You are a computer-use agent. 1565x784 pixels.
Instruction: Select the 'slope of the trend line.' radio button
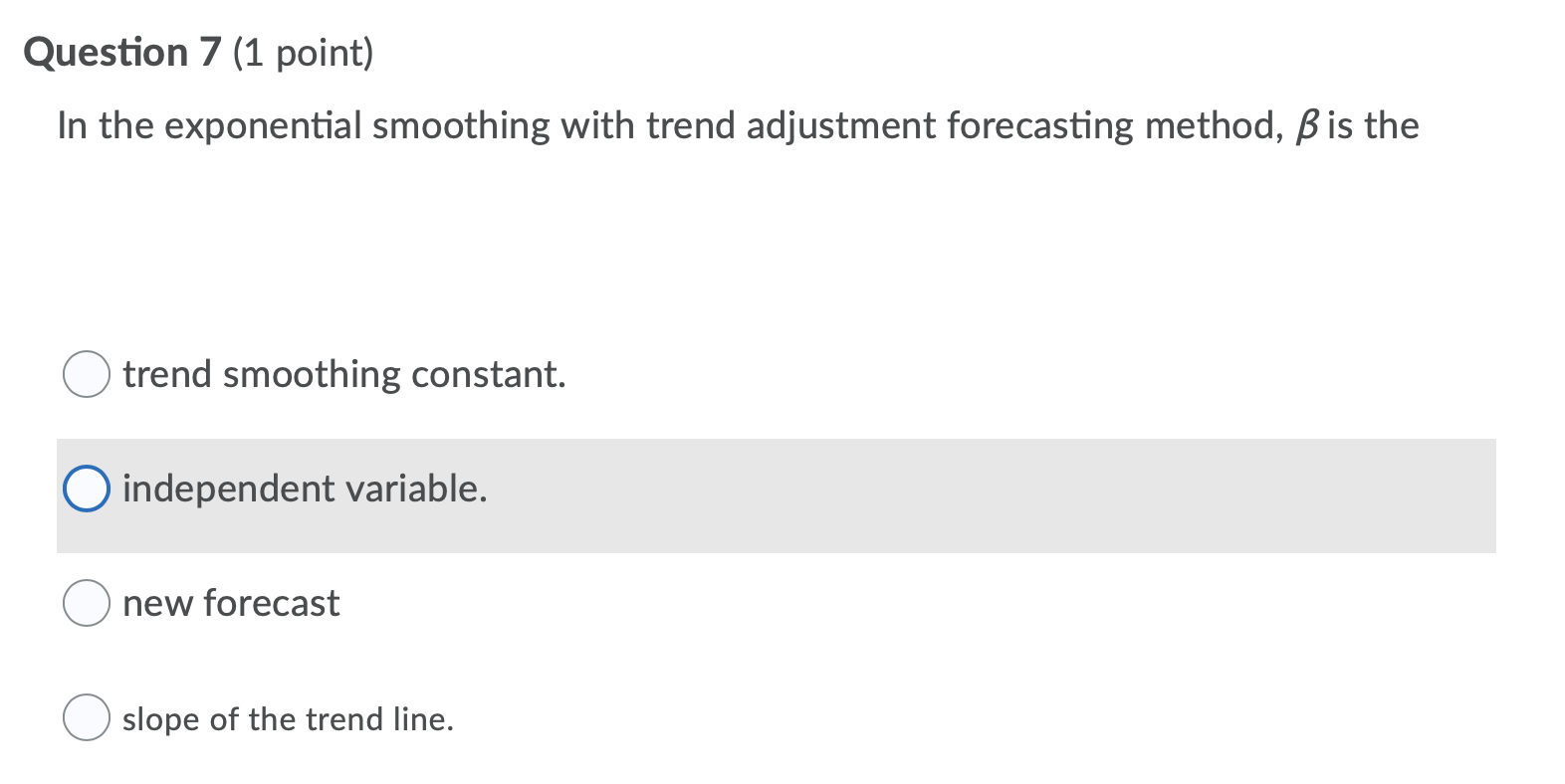[x=88, y=715]
